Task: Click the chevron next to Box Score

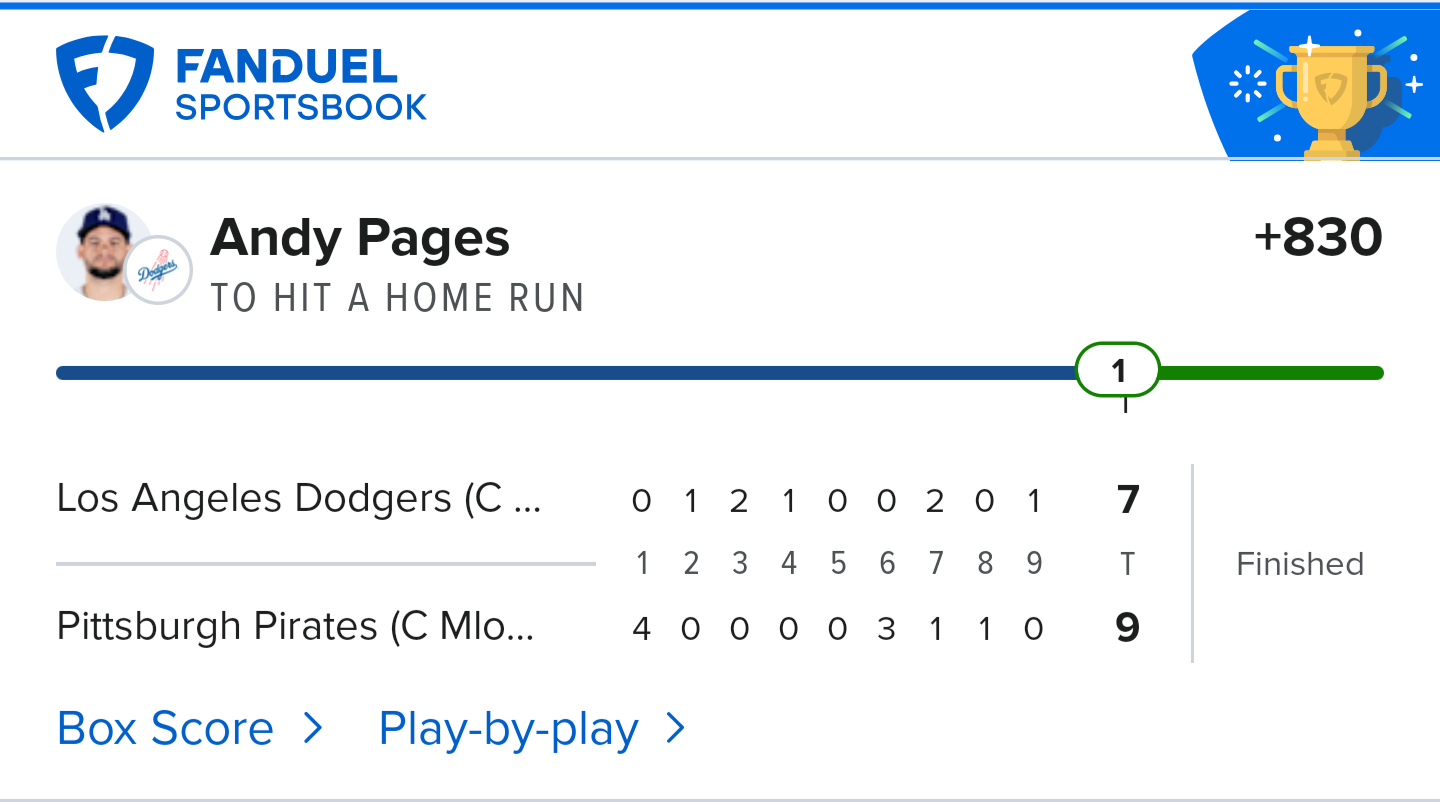Action: 313,729
